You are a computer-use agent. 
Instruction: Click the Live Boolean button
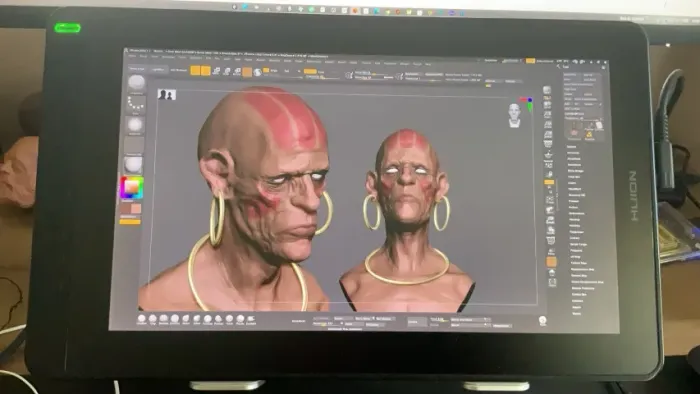tap(179, 70)
